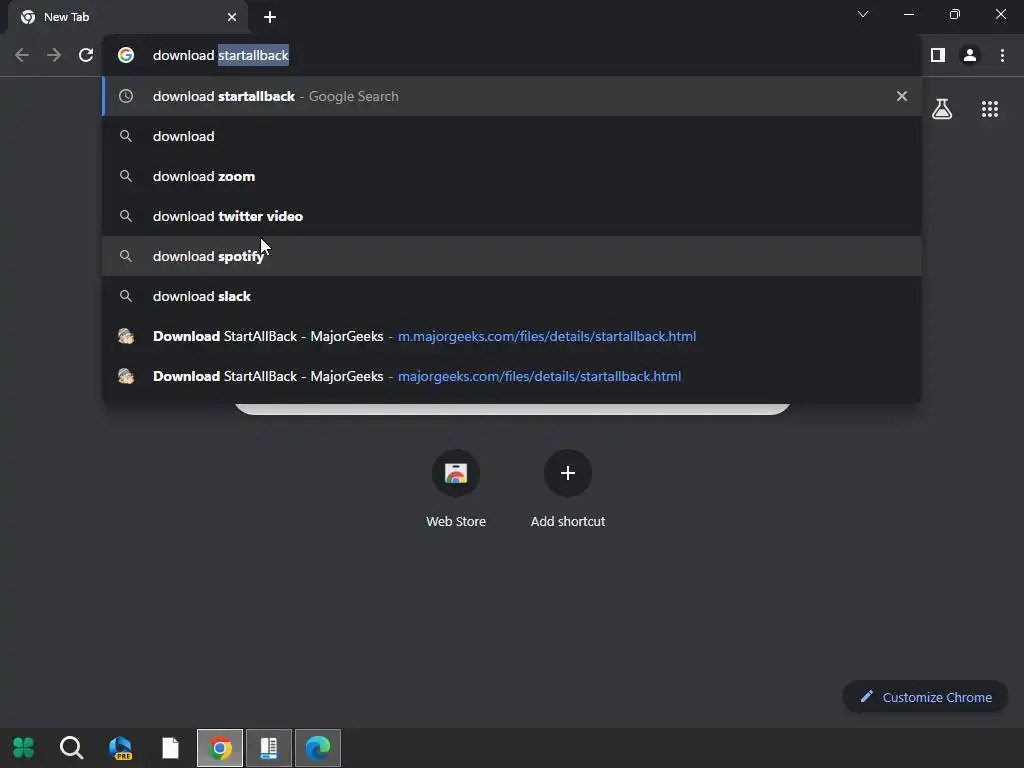This screenshot has height=768, width=1024.
Task: Choose the 'download zoom' suggestion
Action: tap(511, 176)
